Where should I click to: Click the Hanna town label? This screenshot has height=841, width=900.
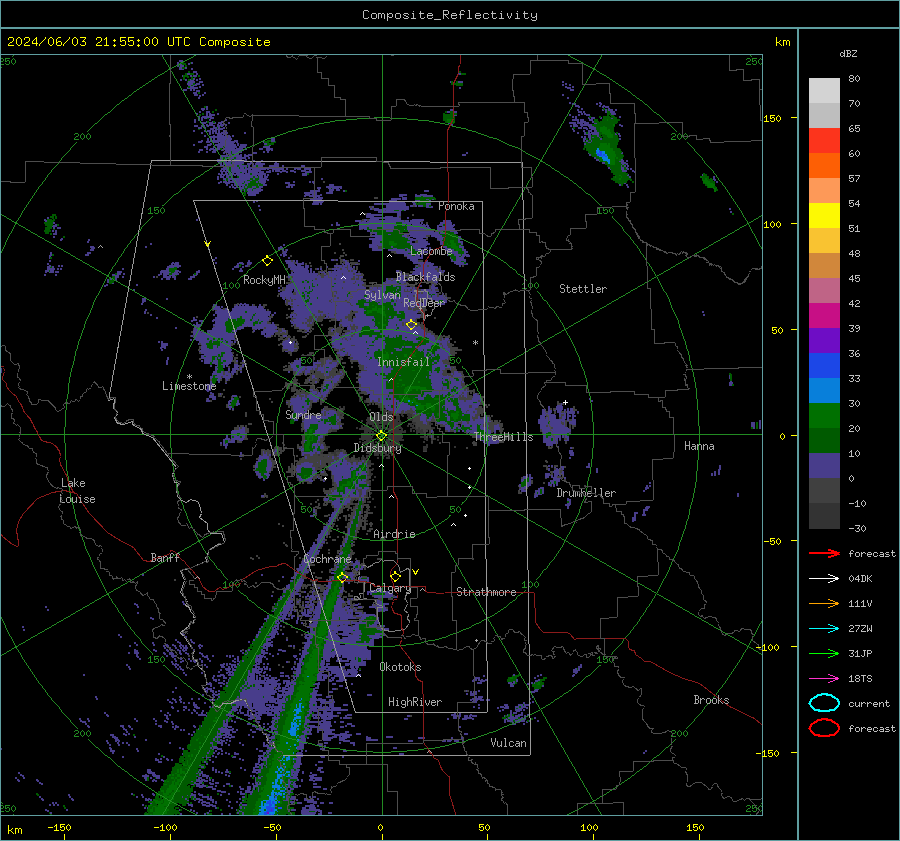[699, 446]
